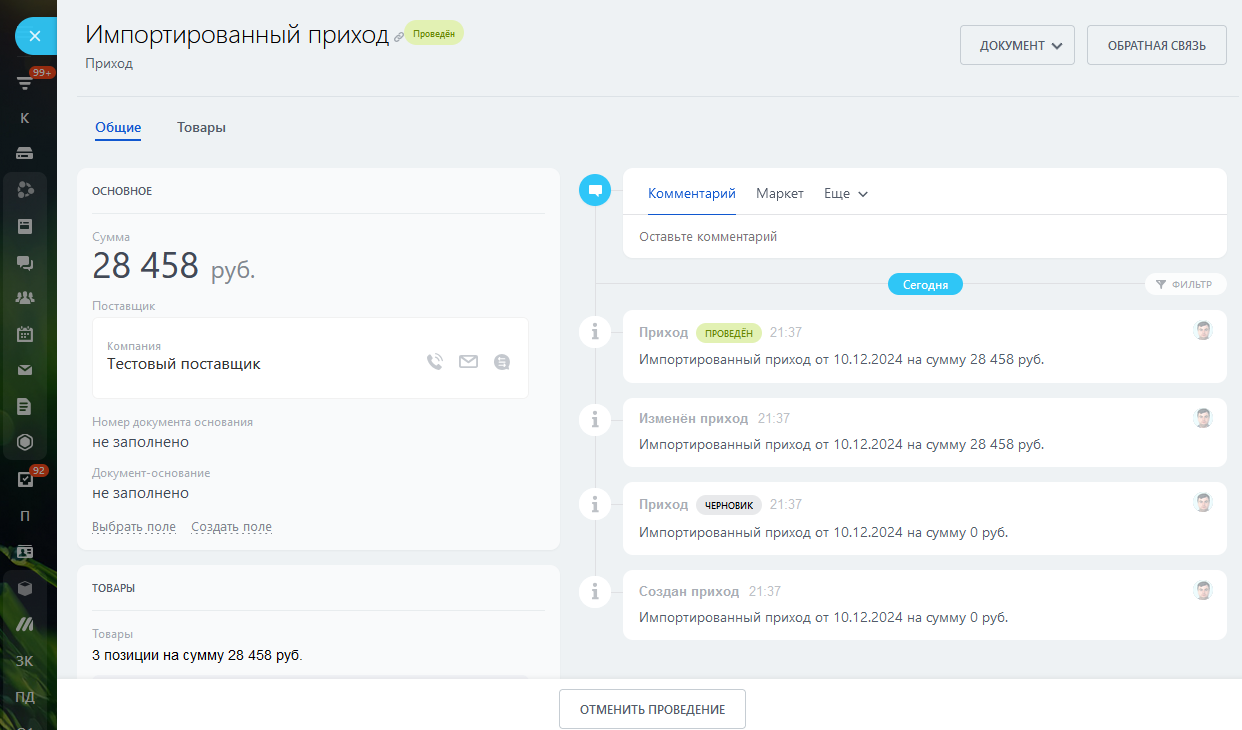The height and width of the screenshot is (730, 1242).
Task: Open the funnel icon with 99+ badge
Action: [x=26, y=83]
